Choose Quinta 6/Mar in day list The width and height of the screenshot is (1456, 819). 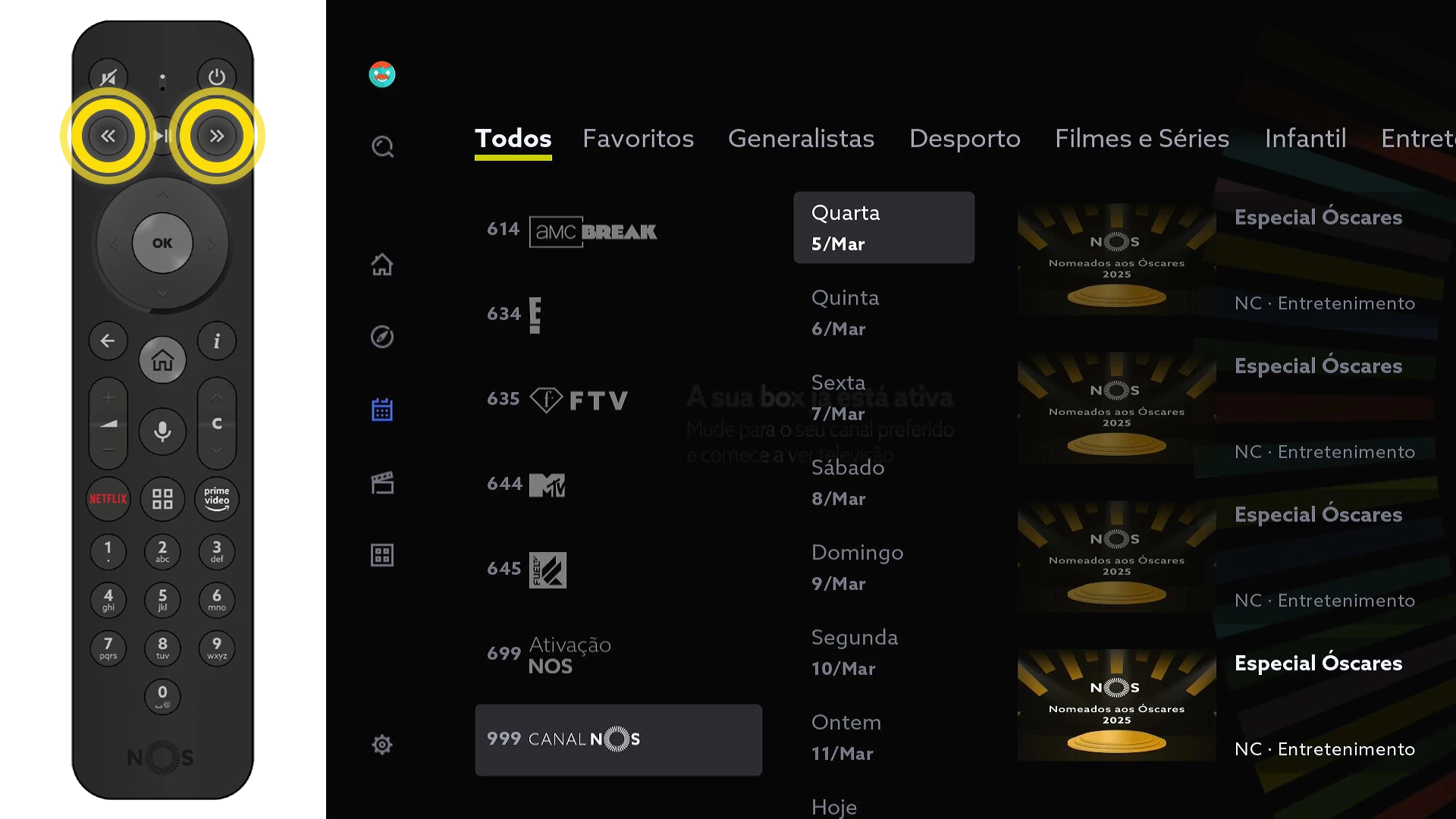point(883,312)
